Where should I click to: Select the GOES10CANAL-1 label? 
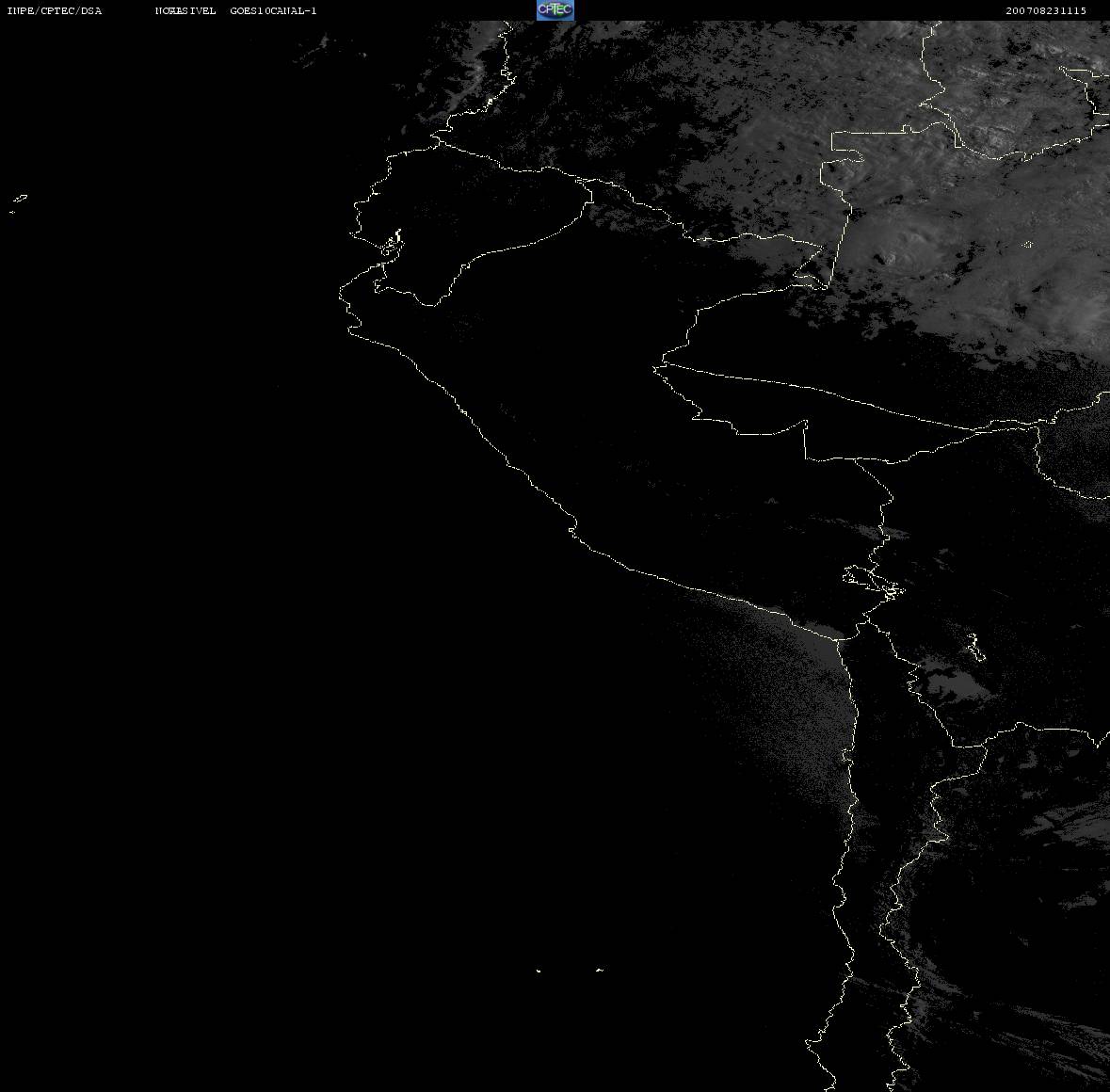click(x=273, y=10)
